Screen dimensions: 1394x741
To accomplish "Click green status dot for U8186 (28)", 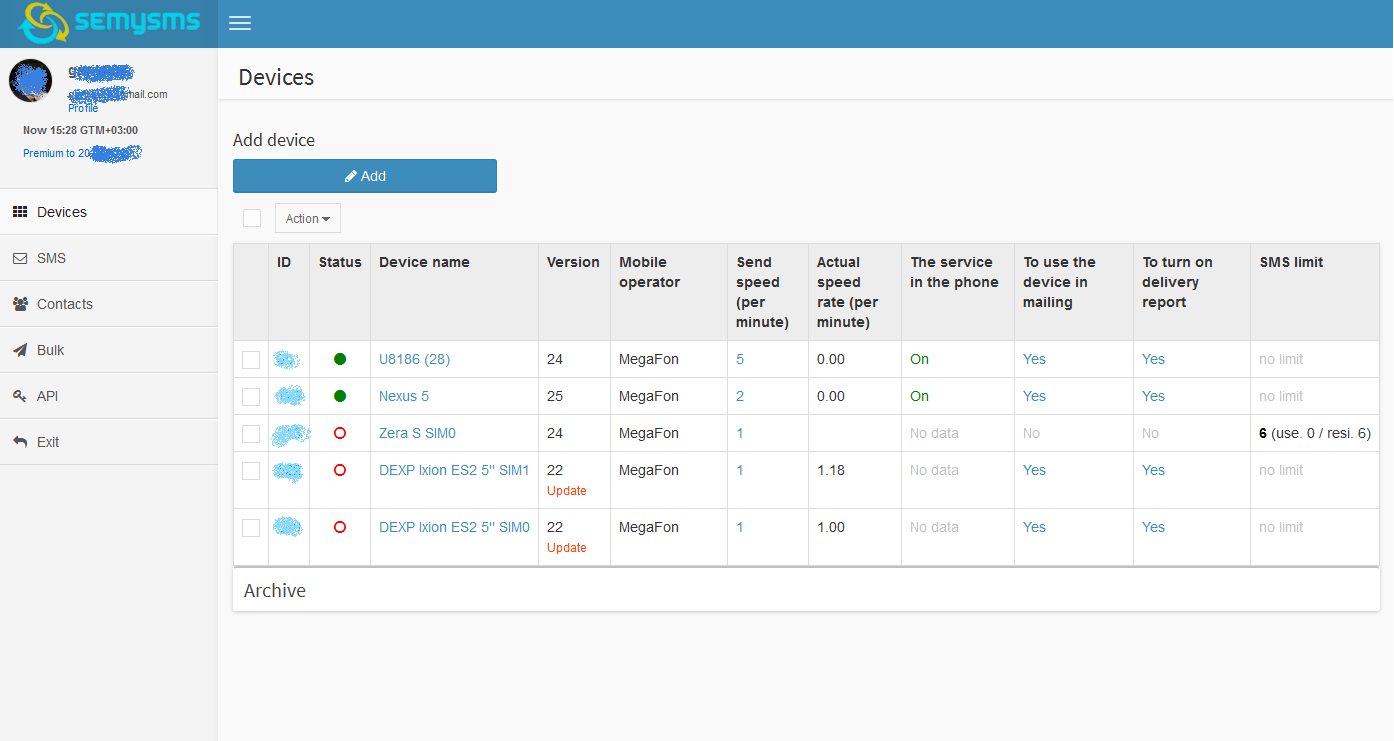I will point(340,359).
